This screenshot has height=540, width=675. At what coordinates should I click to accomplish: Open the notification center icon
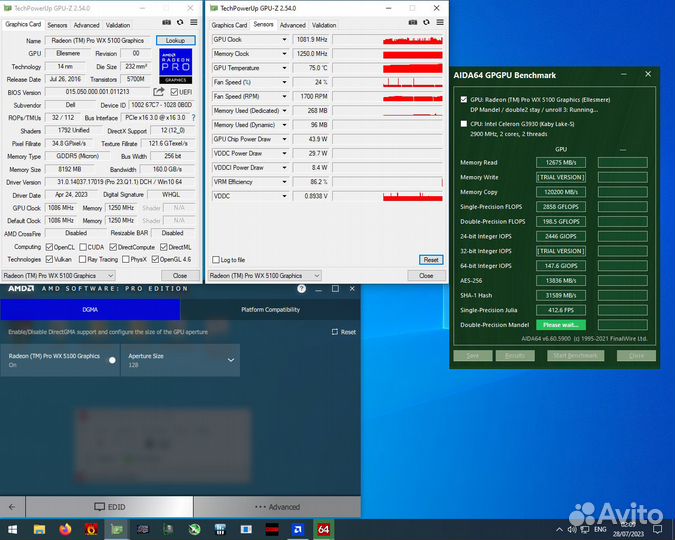[x=657, y=529]
